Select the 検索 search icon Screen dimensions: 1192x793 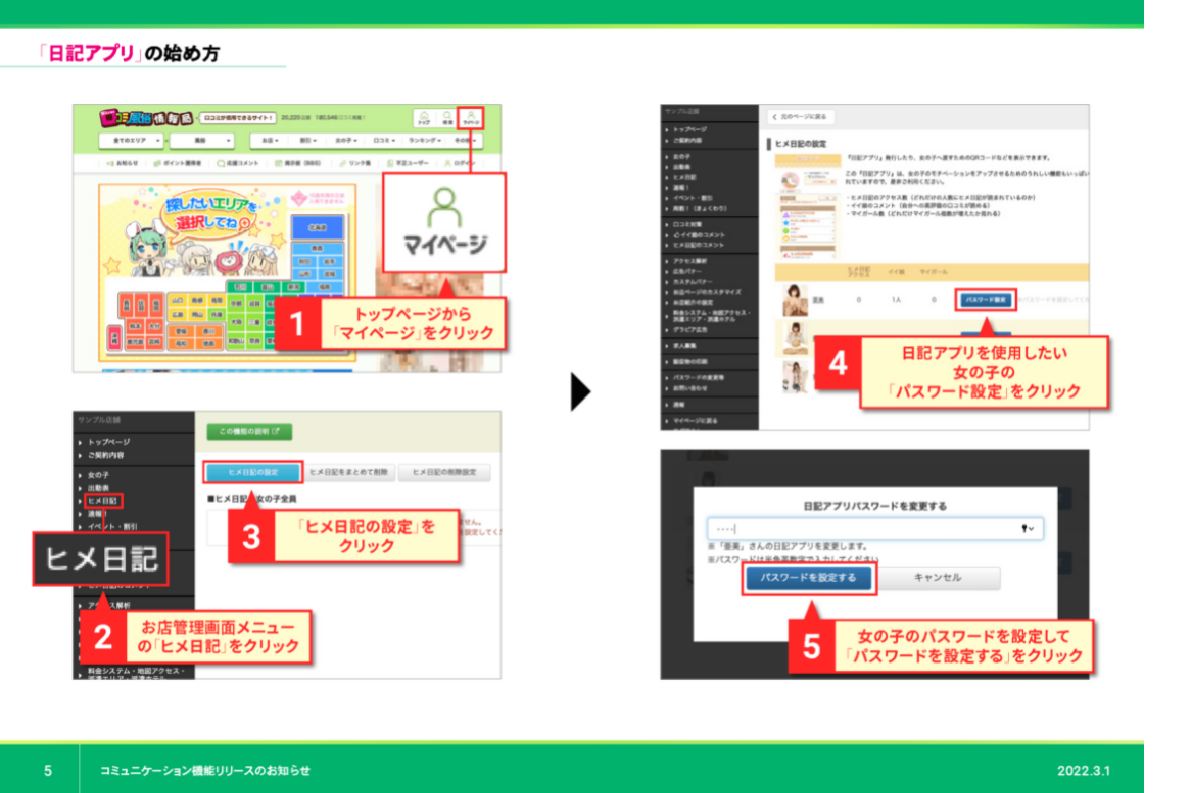448,118
